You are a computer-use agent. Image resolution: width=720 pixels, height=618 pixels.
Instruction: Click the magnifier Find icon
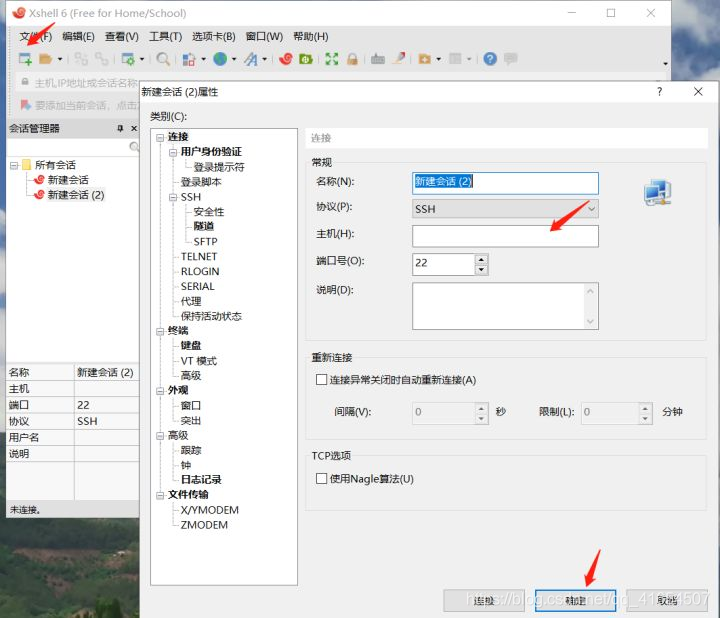point(163,59)
